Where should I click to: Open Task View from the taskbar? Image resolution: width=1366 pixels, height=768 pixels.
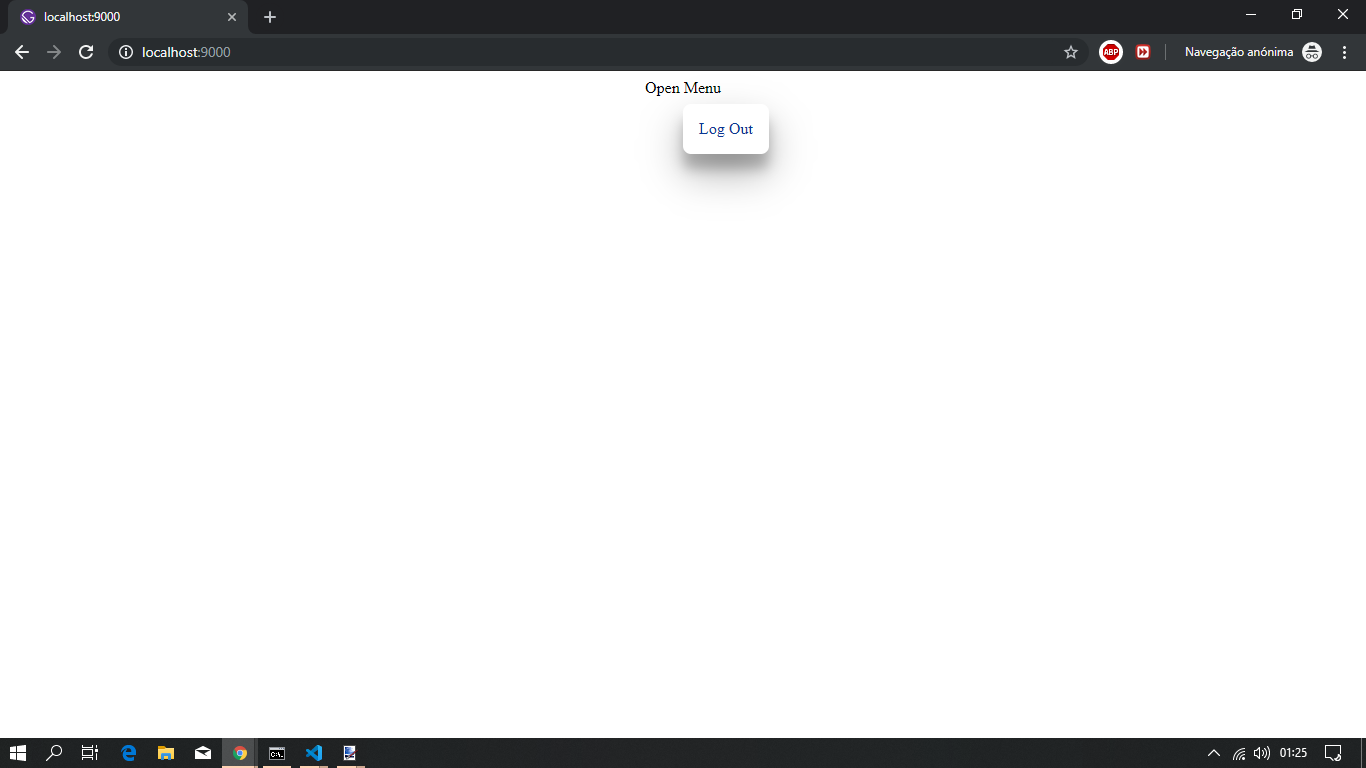[89, 753]
